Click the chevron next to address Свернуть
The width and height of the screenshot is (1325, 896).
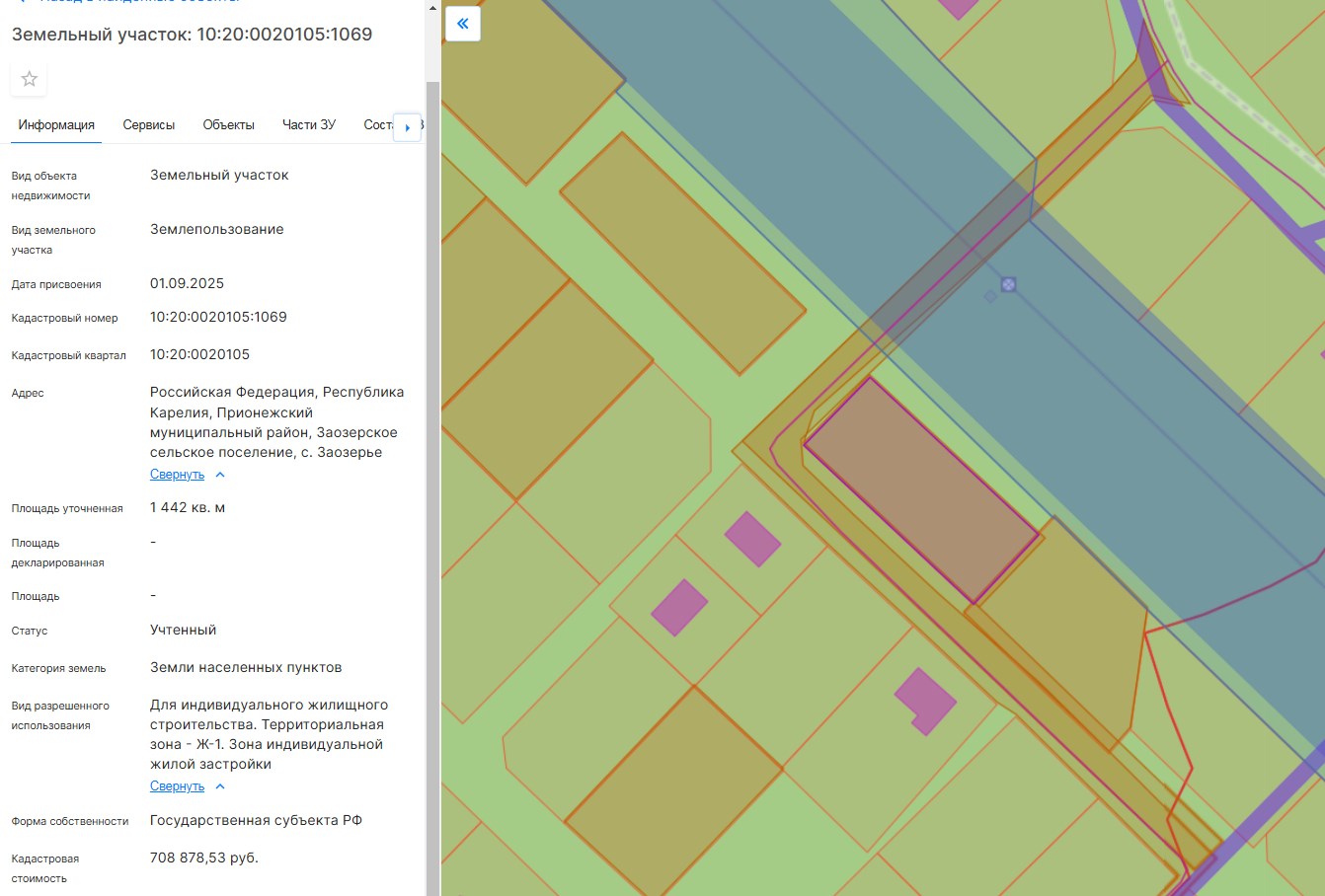tap(220, 475)
